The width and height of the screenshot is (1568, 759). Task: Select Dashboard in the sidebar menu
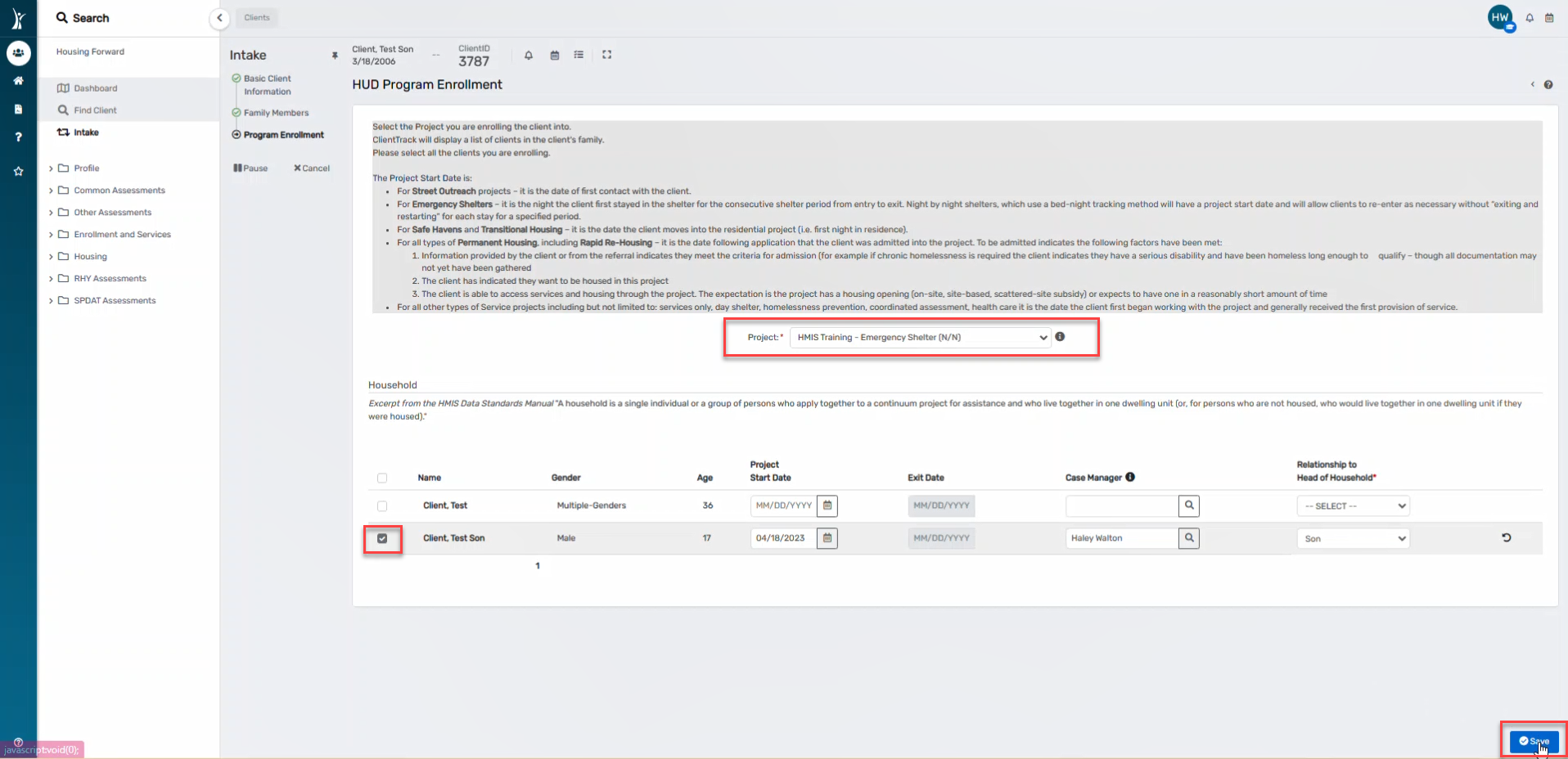95,88
